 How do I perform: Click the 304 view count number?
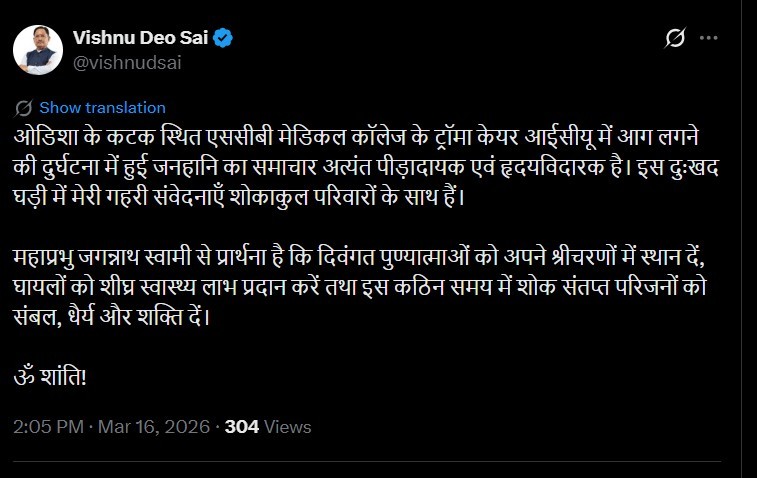pyautogui.click(x=242, y=426)
